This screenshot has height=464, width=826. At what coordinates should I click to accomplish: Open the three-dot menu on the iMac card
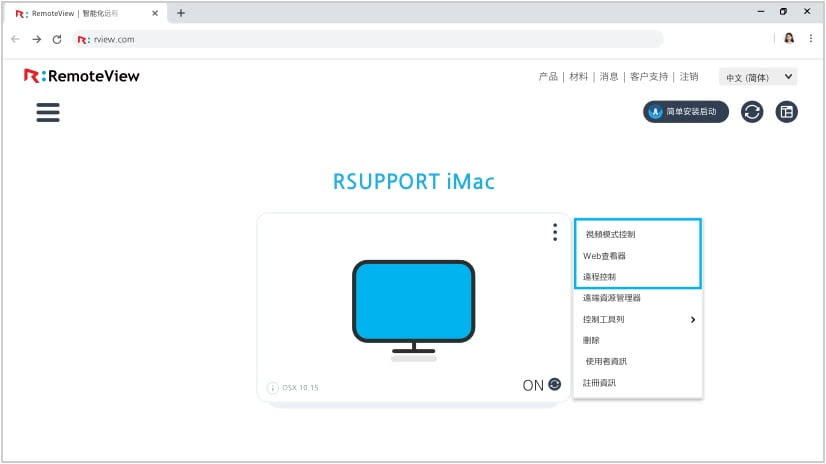click(555, 232)
